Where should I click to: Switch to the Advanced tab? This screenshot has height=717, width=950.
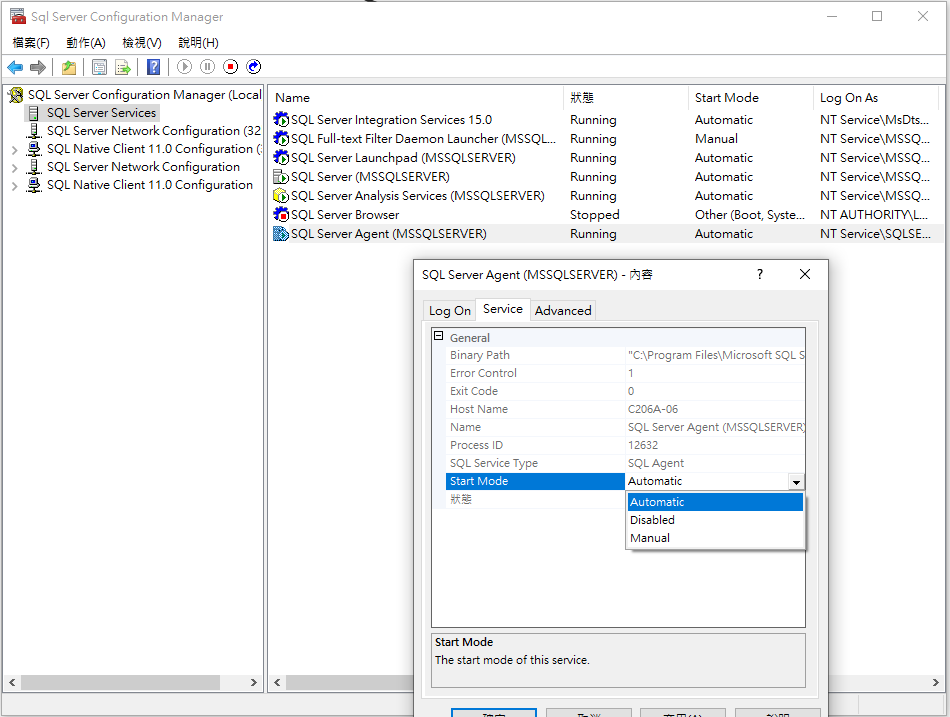coord(562,310)
